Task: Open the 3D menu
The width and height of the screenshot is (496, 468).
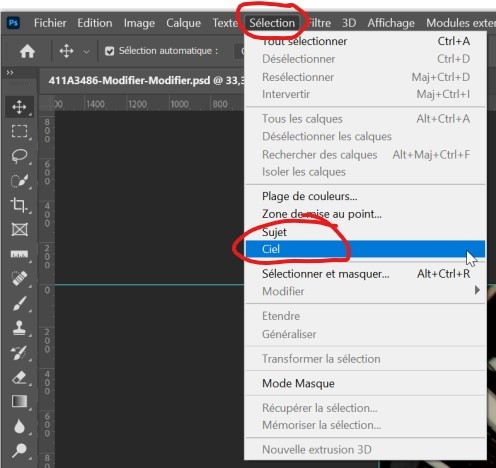Action: click(x=349, y=23)
